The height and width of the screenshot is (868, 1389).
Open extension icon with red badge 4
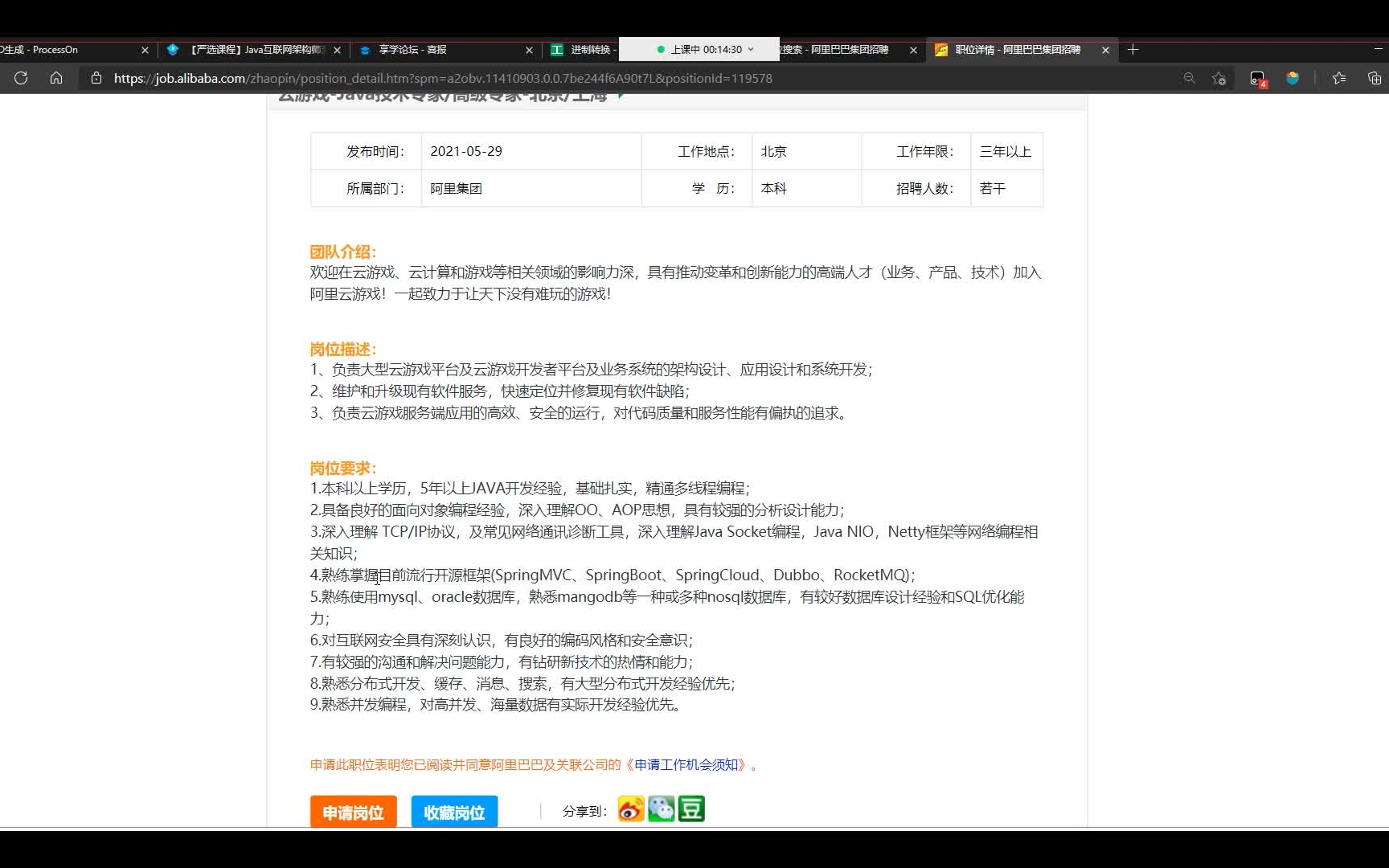click(x=1258, y=79)
